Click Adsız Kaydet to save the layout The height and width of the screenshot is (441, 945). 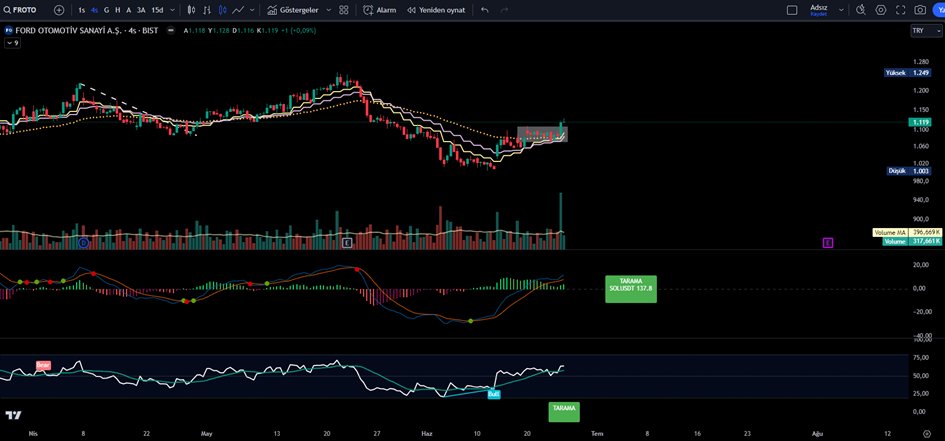pos(818,10)
